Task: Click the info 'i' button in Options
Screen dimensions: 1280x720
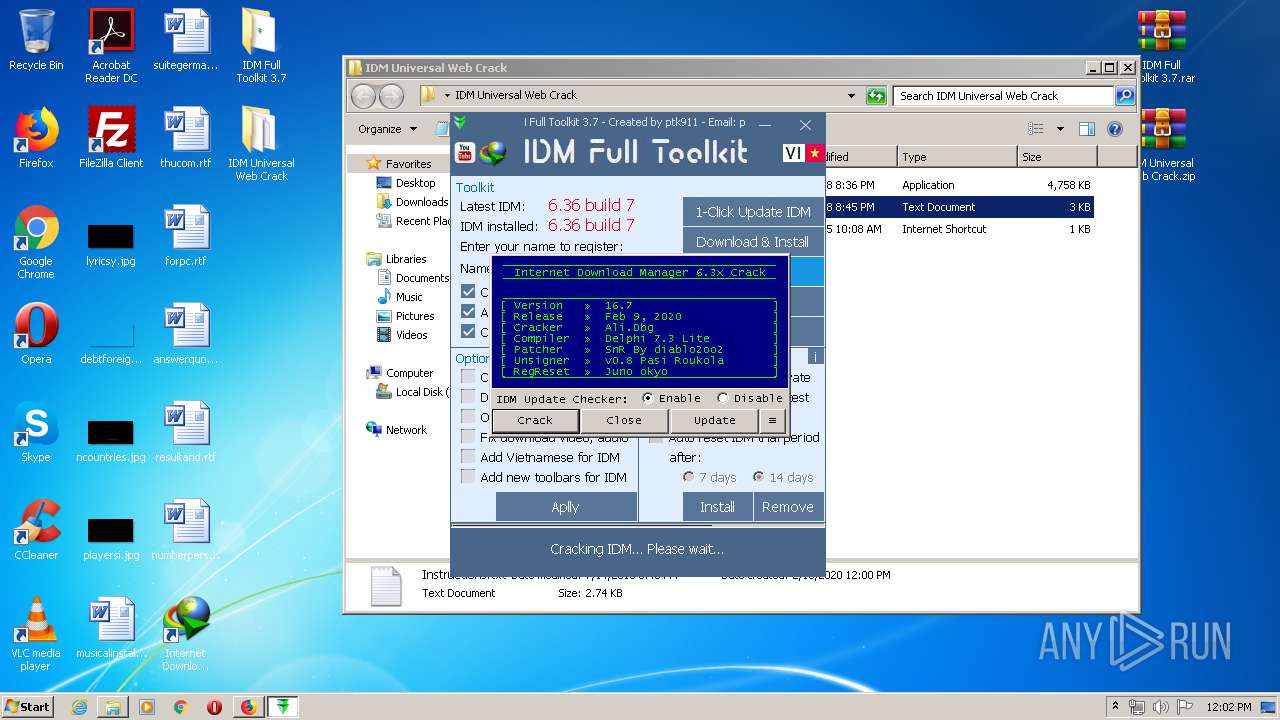Action: coord(815,357)
